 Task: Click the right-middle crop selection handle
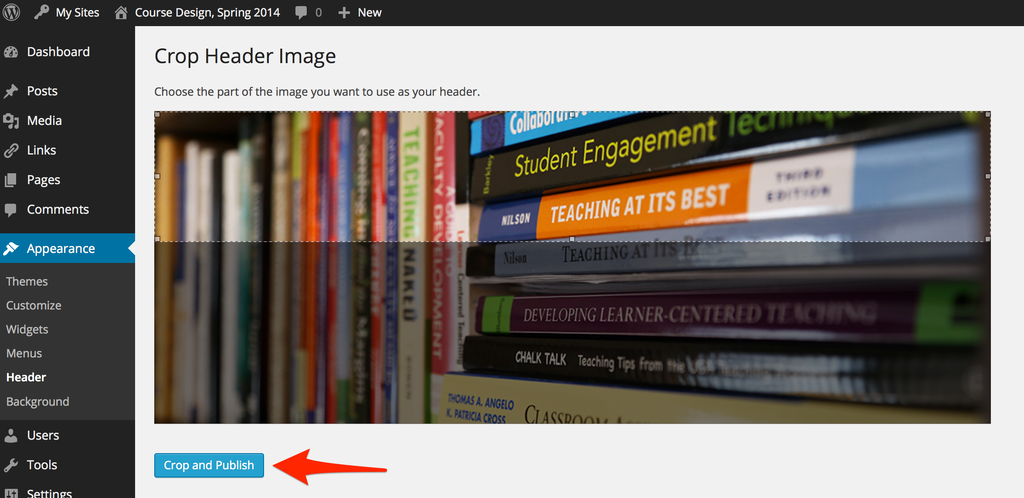tap(987, 176)
